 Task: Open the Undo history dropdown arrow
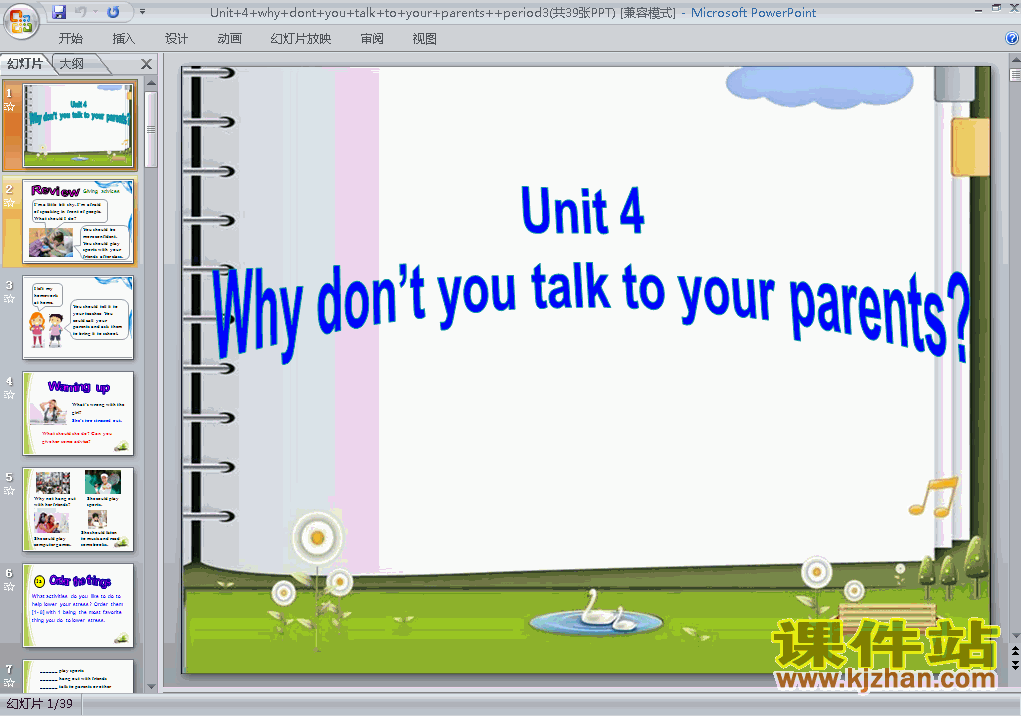[x=96, y=12]
